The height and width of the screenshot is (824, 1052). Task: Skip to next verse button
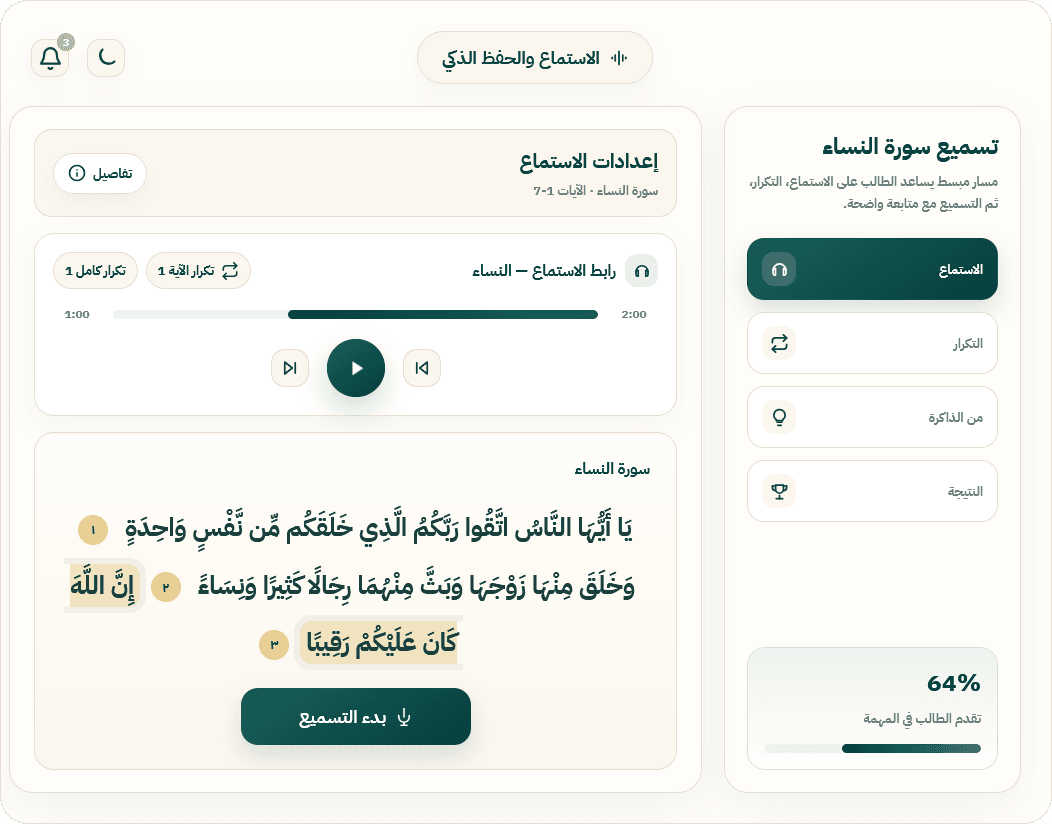(x=290, y=368)
